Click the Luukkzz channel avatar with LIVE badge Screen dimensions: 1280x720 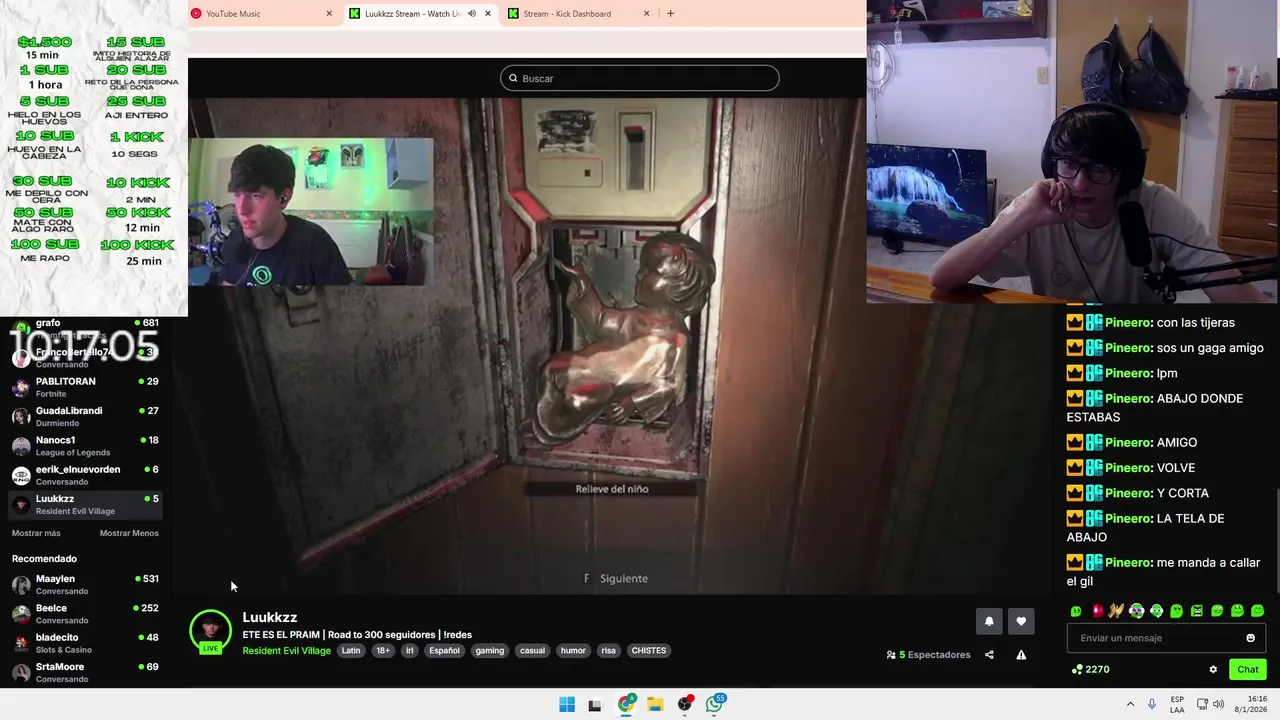(x=210, y=632)
